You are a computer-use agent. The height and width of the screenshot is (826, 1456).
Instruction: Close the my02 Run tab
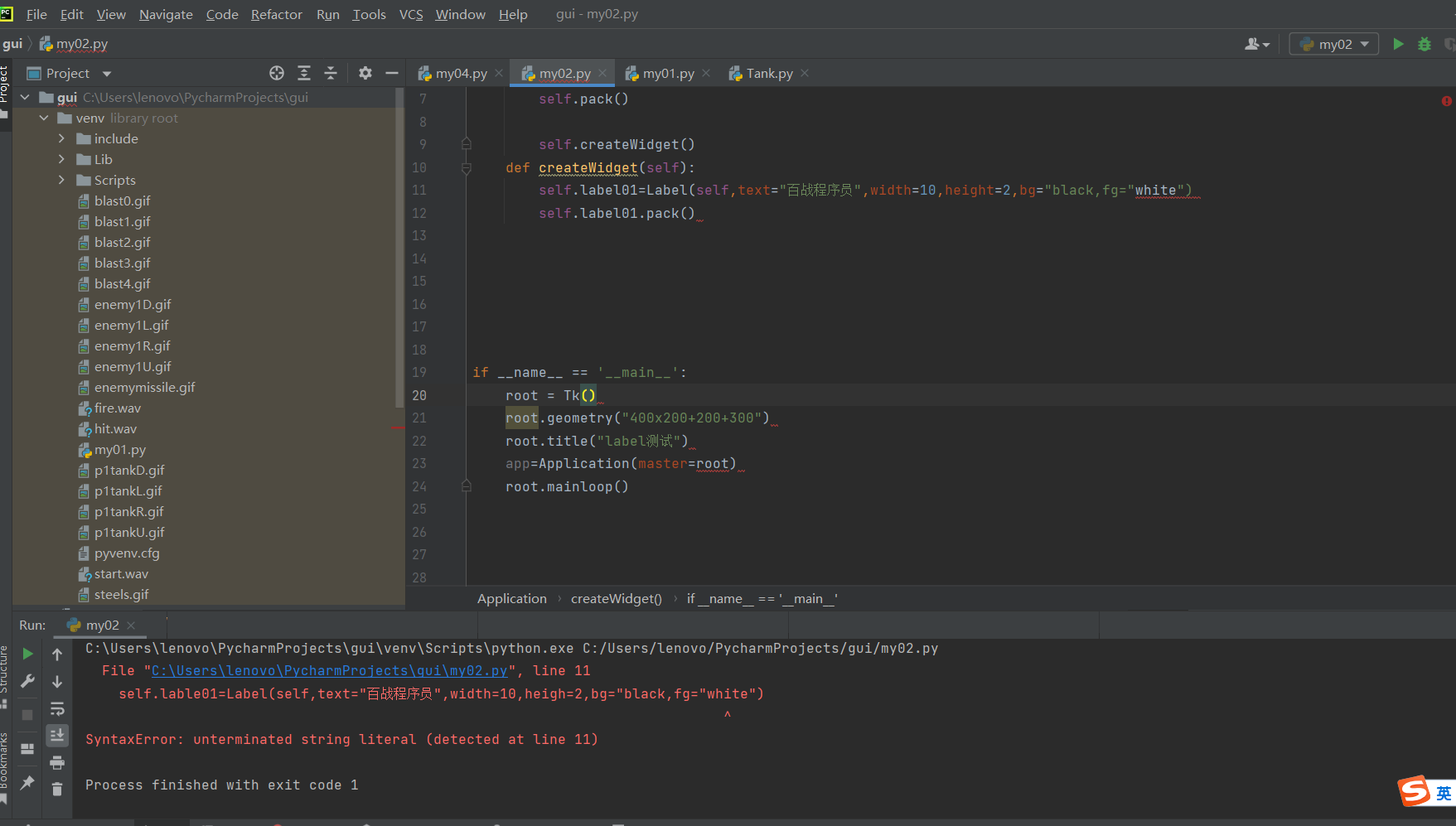tap(131, 626)
